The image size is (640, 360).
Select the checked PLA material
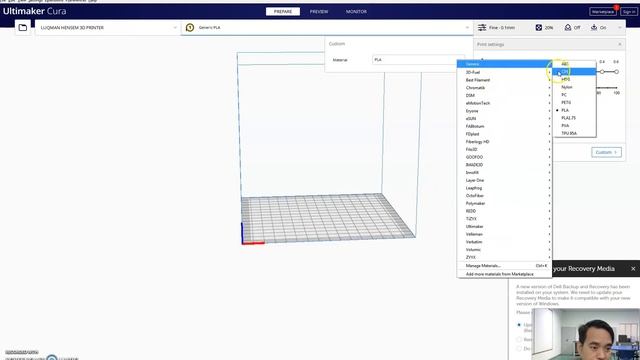(575, 110)
